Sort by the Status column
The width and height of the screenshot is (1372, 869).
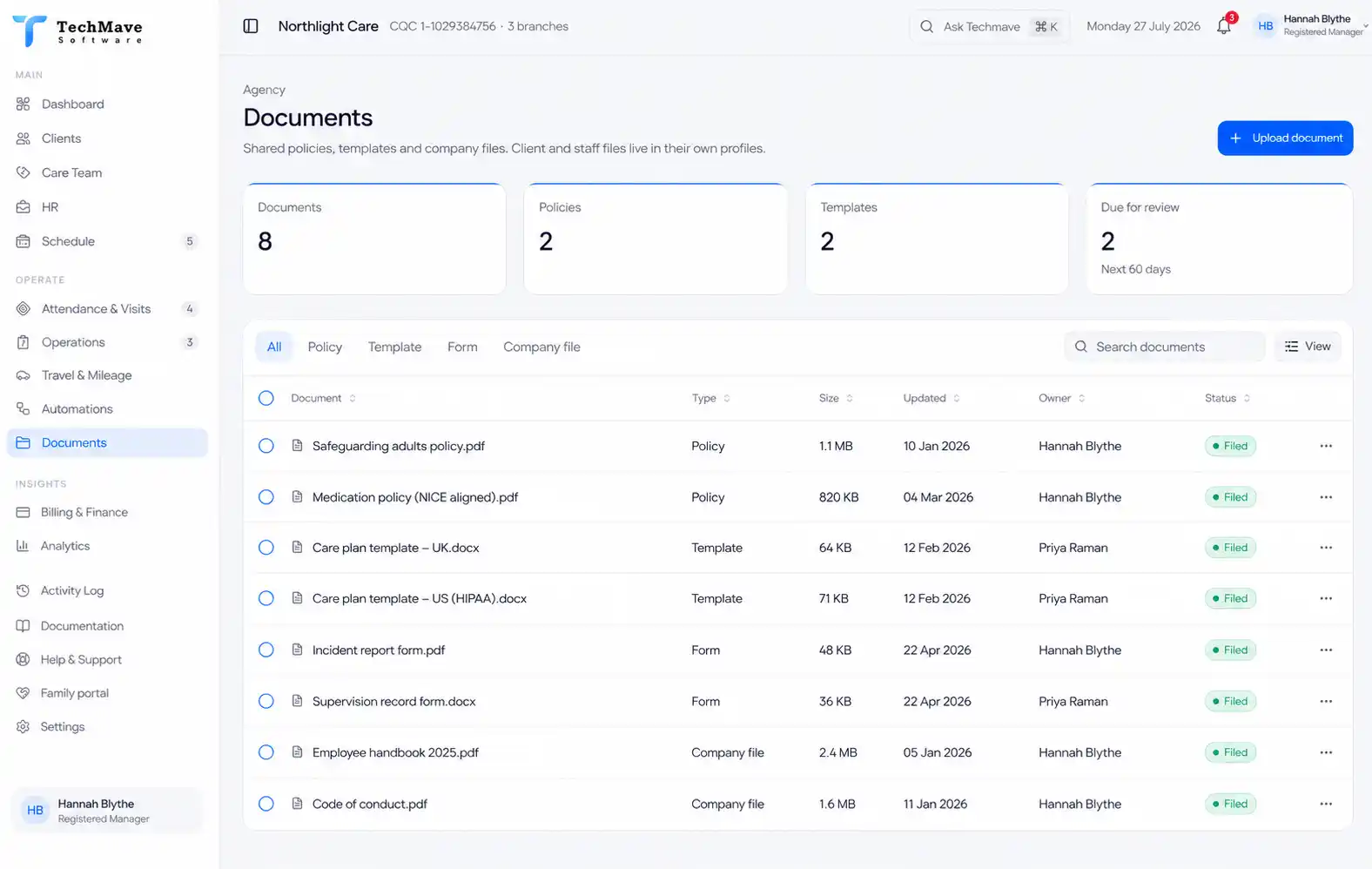[x=1227, y=398]
